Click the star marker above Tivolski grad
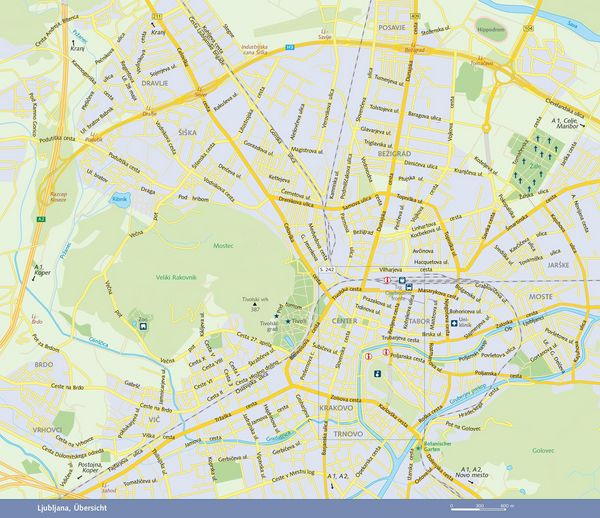600x518 pixels. click(x=276, y=316)
